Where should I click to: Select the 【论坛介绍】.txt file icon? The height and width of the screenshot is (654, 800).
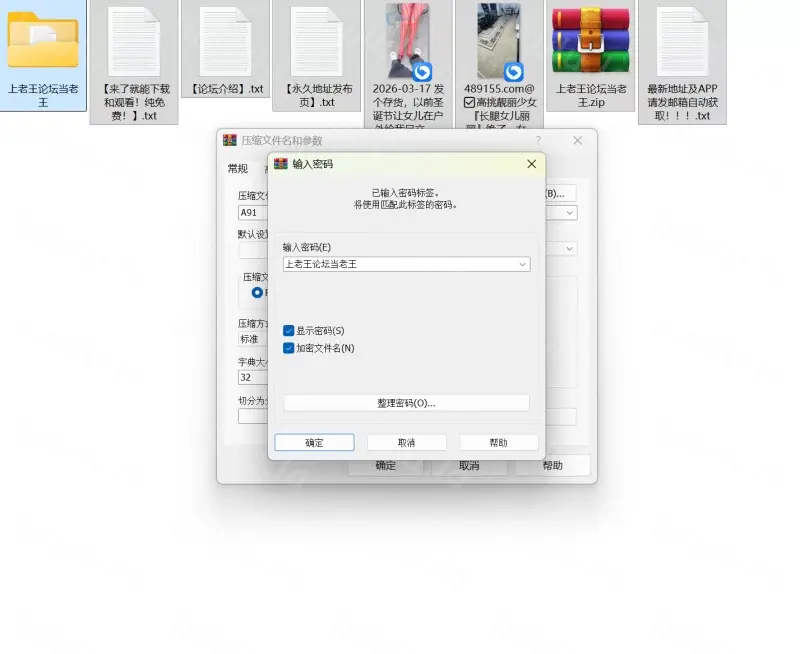click(x=226, y=42)
